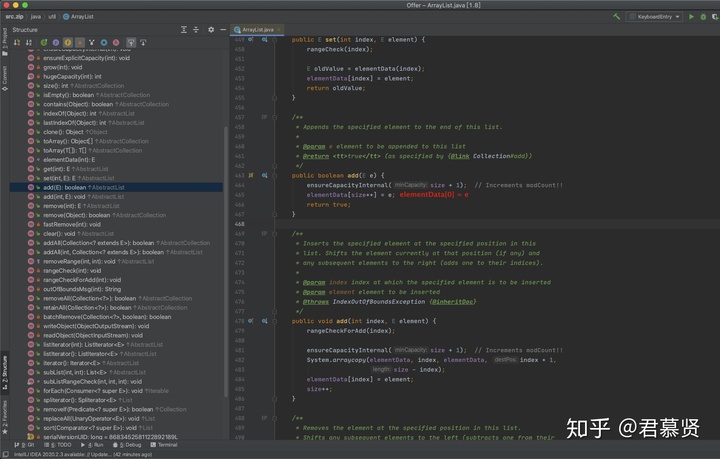Open the Debug tool window button
The image size is (720, 459).
(127, 445)
